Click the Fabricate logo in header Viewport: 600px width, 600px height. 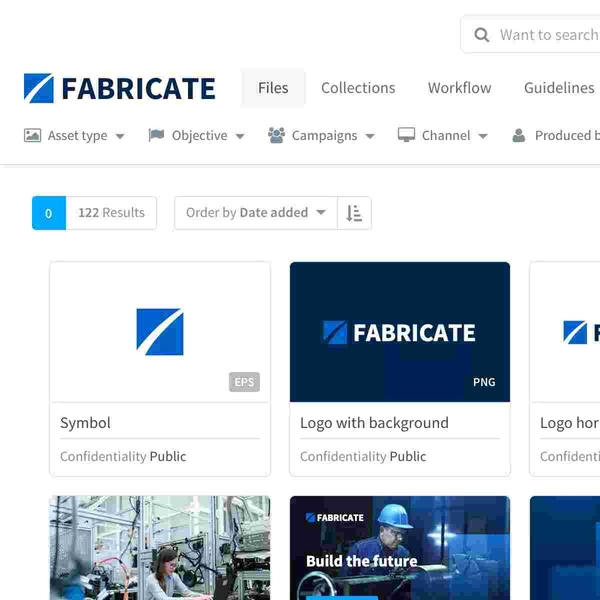tap(119, 88)
